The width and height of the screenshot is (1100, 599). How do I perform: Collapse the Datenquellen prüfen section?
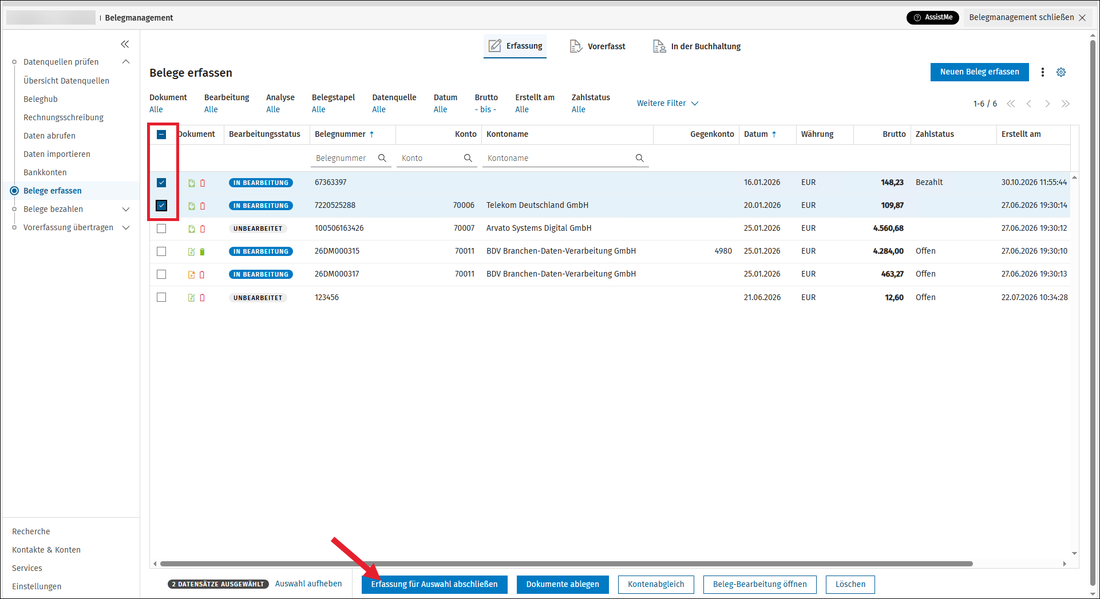[126, 62]
